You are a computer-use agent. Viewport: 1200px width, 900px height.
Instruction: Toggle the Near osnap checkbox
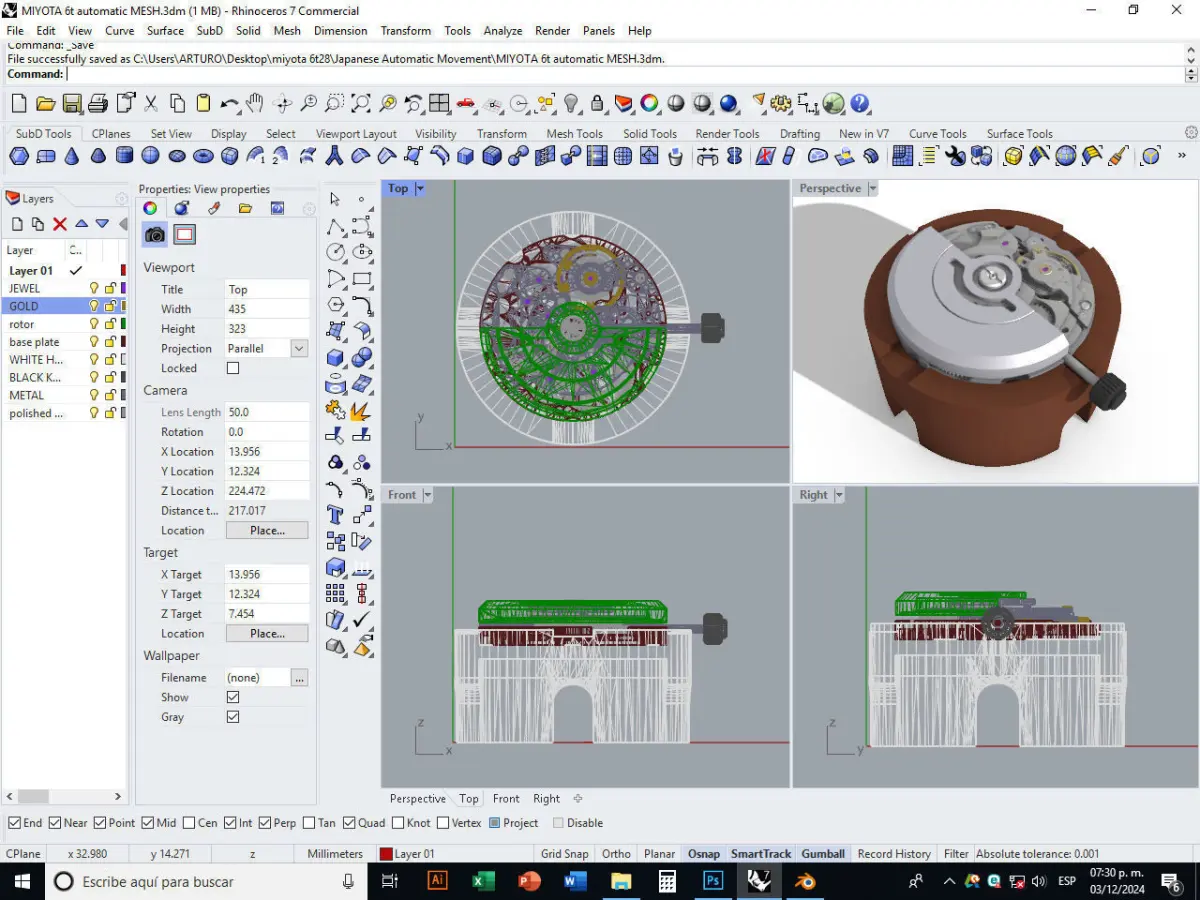coord(55,823)
